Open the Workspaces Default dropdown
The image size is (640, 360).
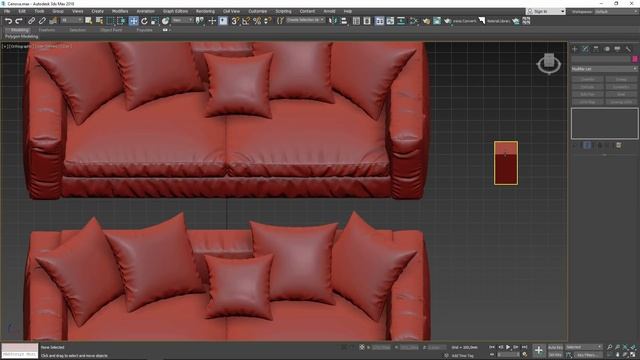coord(616,11)
